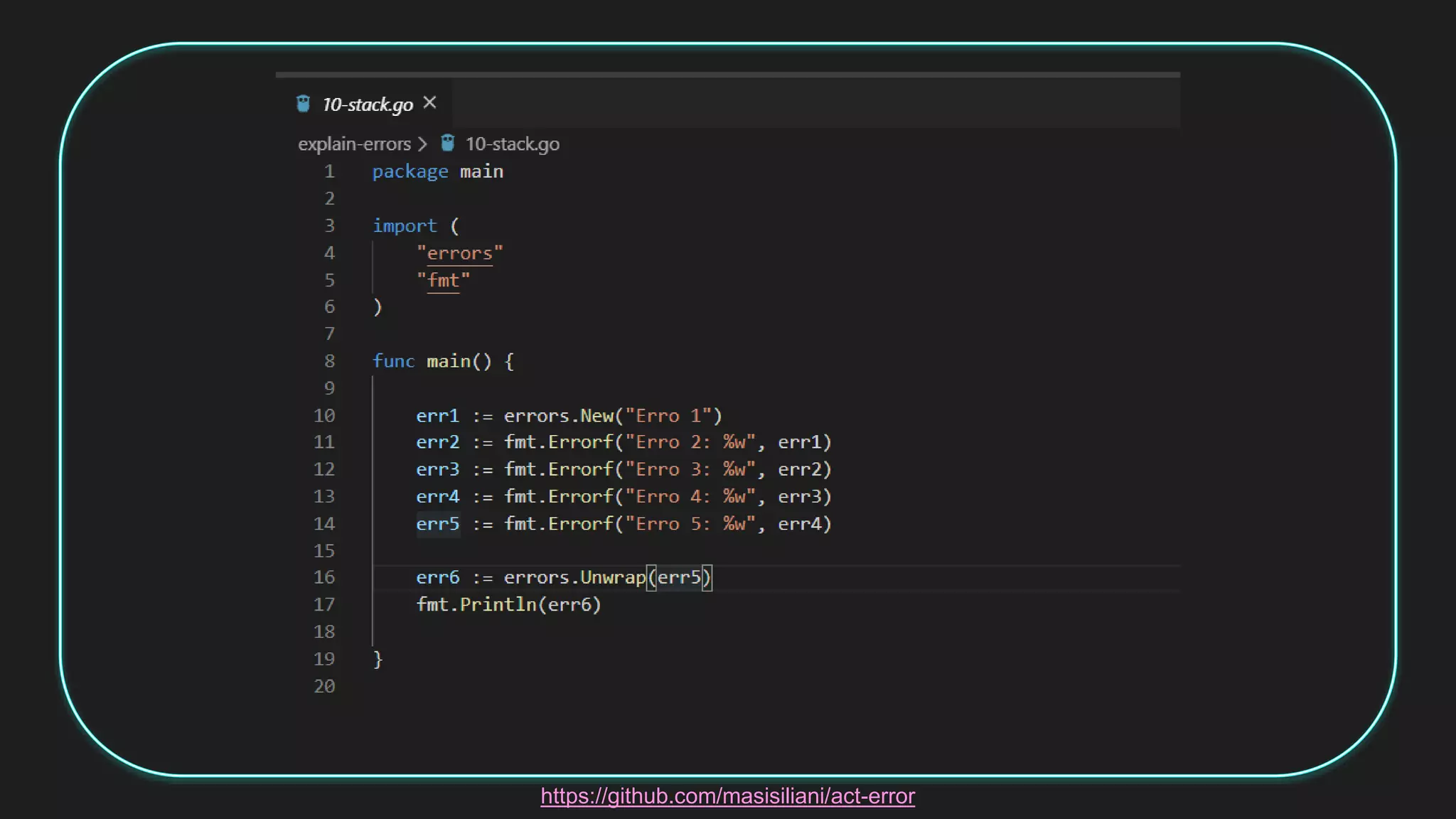The height and width of the screenshot is (819, 1456).
Task: Click variable err3 declaration on line 12
Action: [438, 469]
